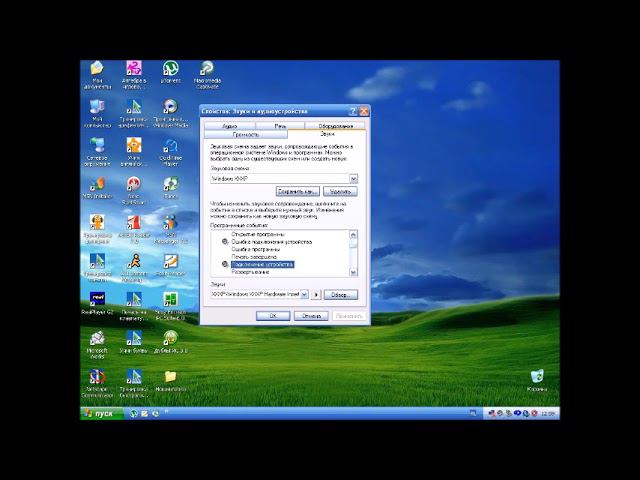
Task: Select highlighted Подключение устройства event
Action: [262, 264]
